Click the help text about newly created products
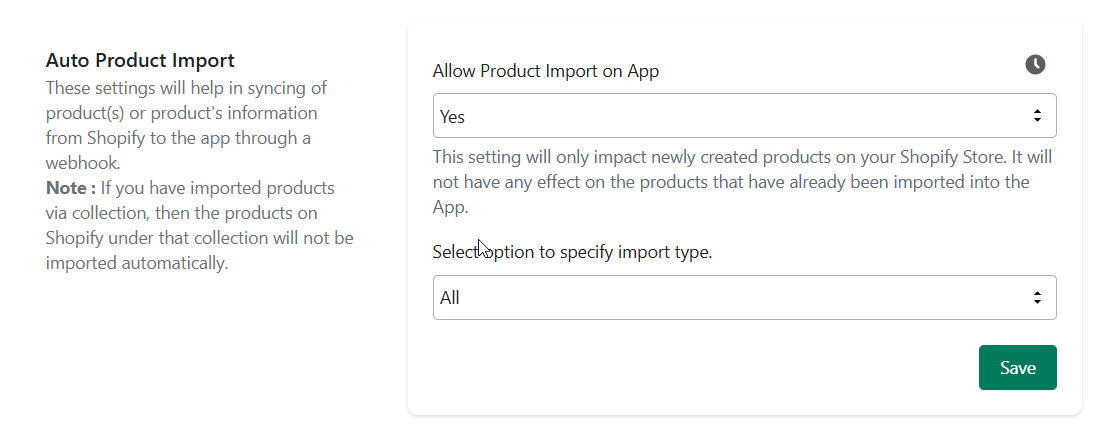Image resolution: width=1104 pixels, height=442 pixels. click(742, 182)
